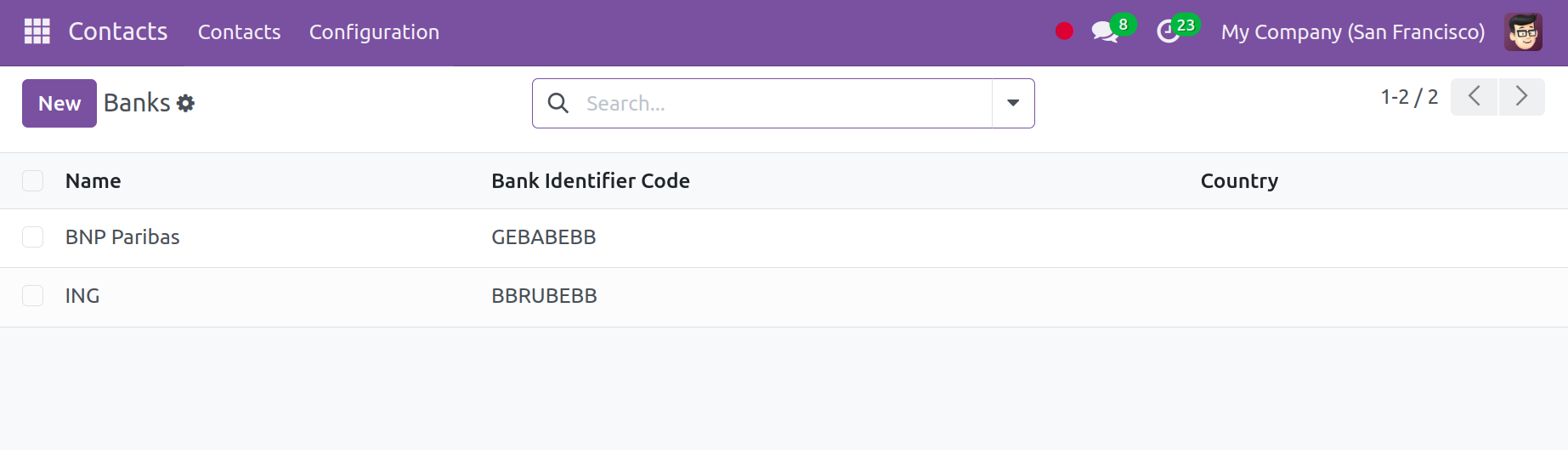Toggle the select-all checkbox in header
The height and width of the screenshot is (450, 1568).
click(33, 180)
